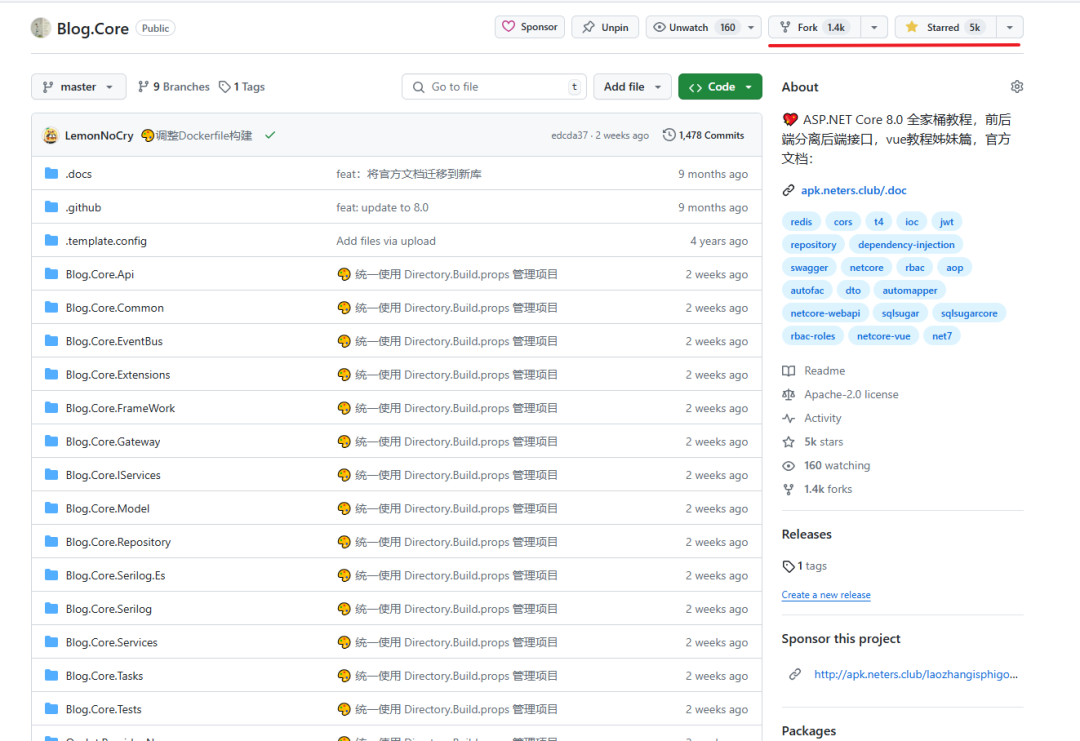Focus the Go to file search field
Image resolution: width=1080 pixels, height=741 pixels.
[x=494, y=87]
